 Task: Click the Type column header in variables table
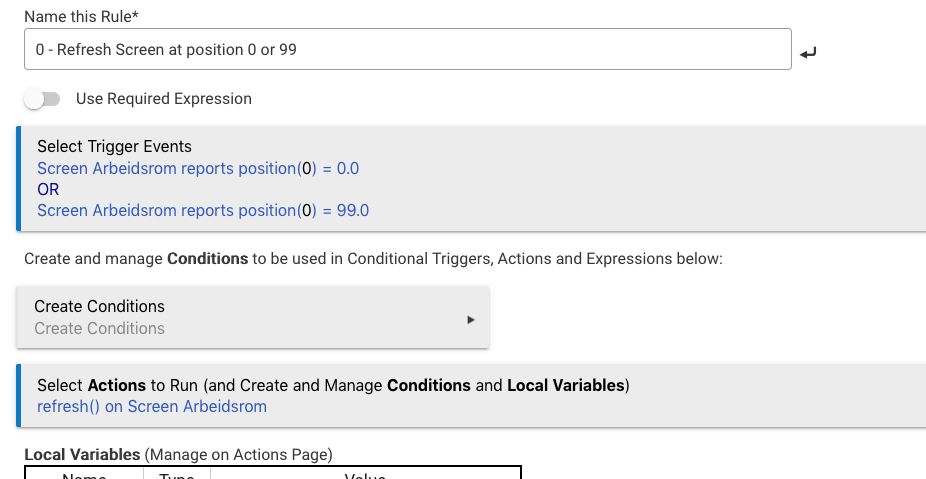coord(177,475)
